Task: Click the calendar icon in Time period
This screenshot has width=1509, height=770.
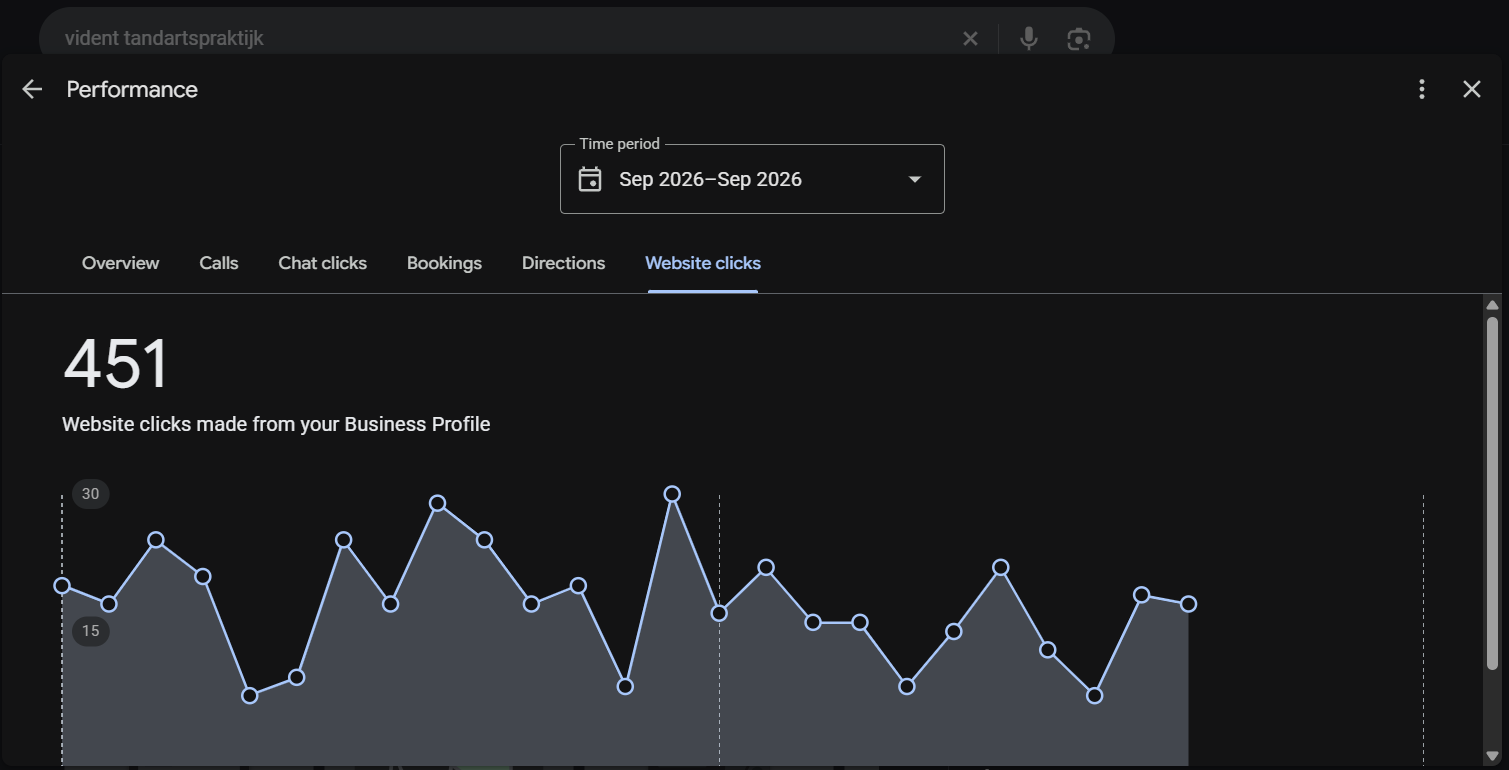Action: [590, 180]
